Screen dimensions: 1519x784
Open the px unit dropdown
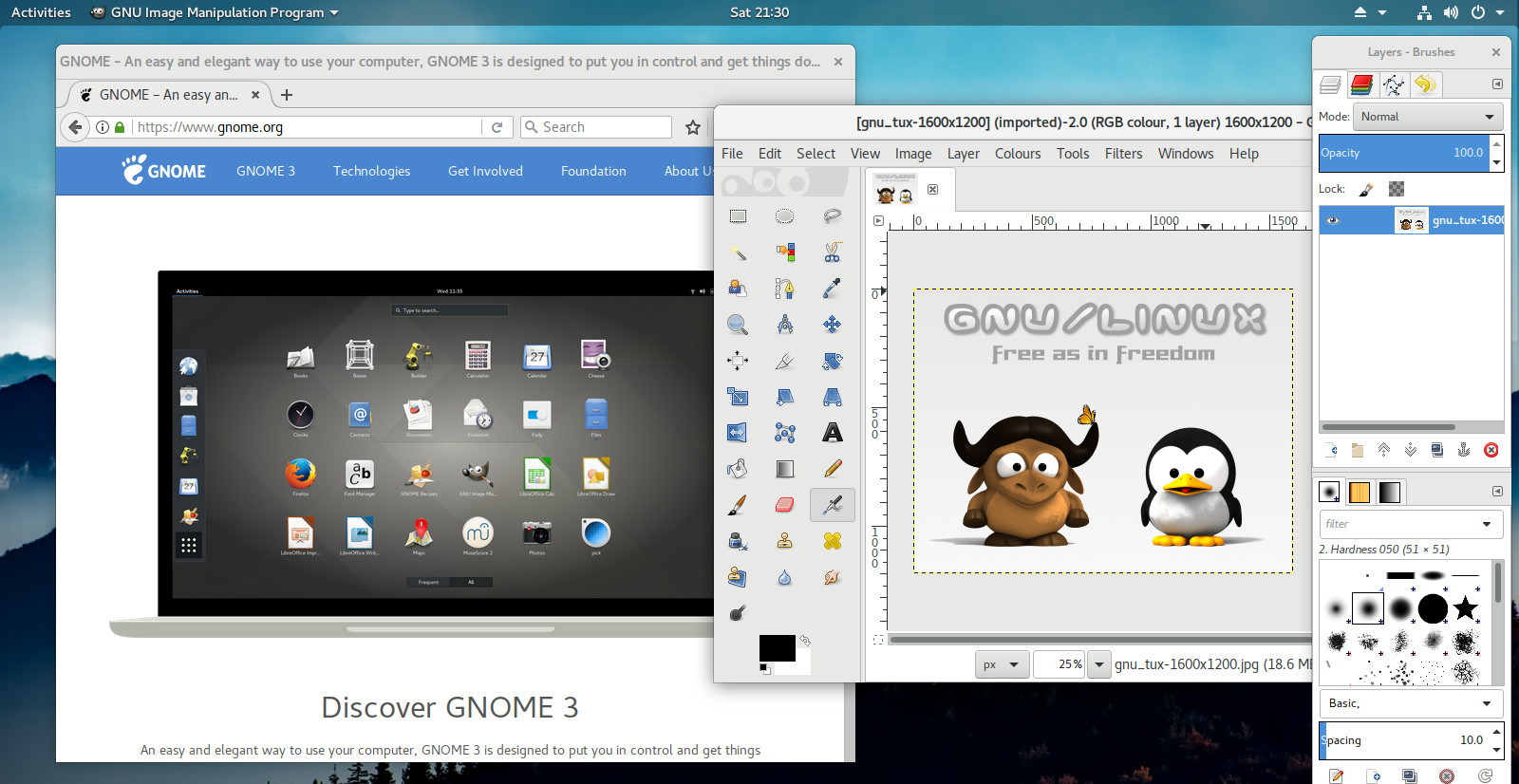[x=1002, y=664]
